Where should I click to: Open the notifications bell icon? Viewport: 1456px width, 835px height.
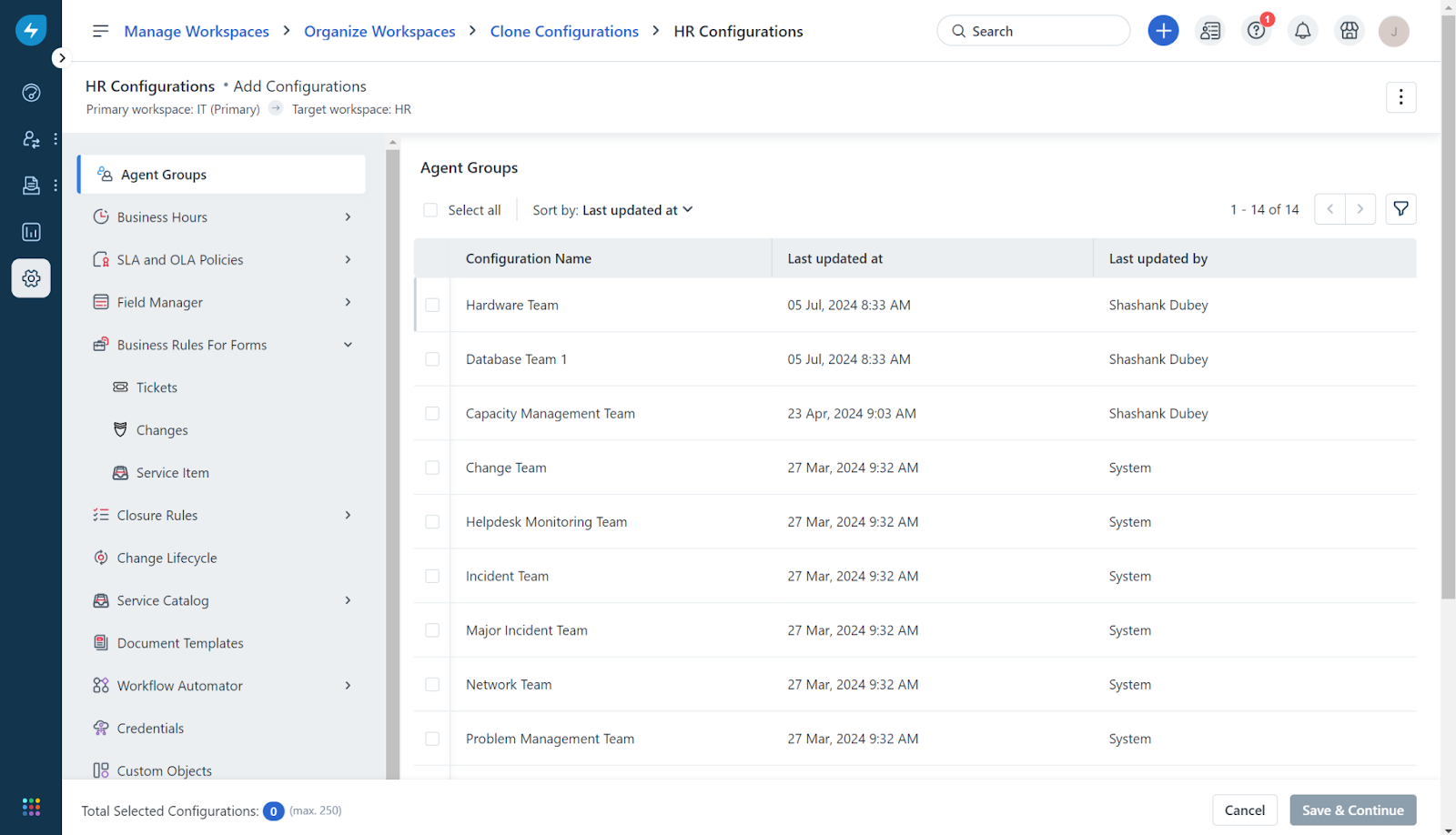(x=1303, y=31)
